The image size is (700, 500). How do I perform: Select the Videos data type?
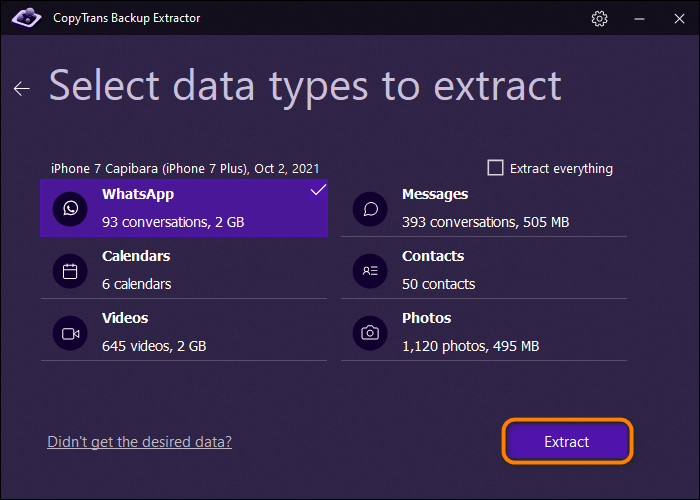pyautogui.click(x=184, y=333)
